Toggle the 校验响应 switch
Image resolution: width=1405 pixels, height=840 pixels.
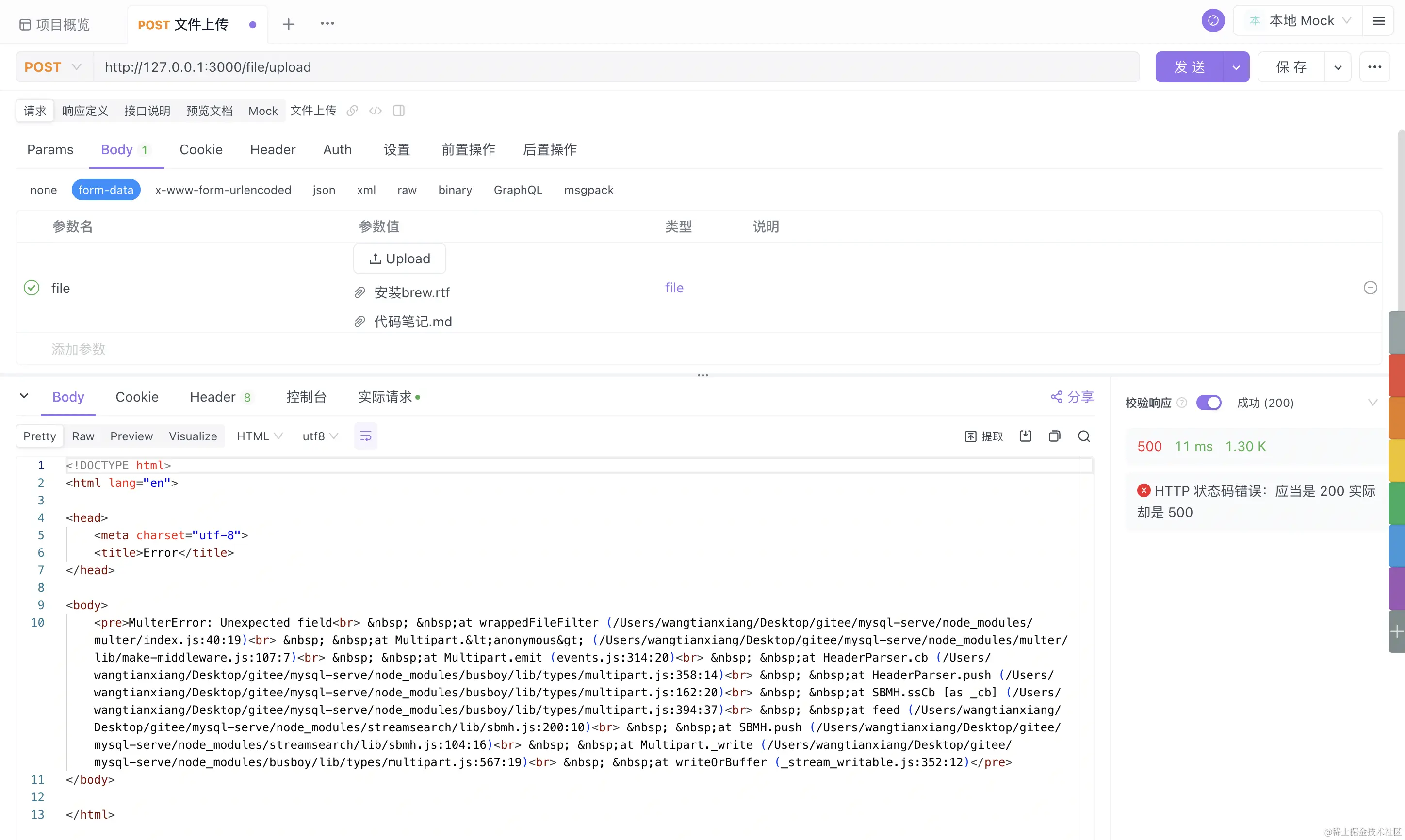(x=1208, y=403)
